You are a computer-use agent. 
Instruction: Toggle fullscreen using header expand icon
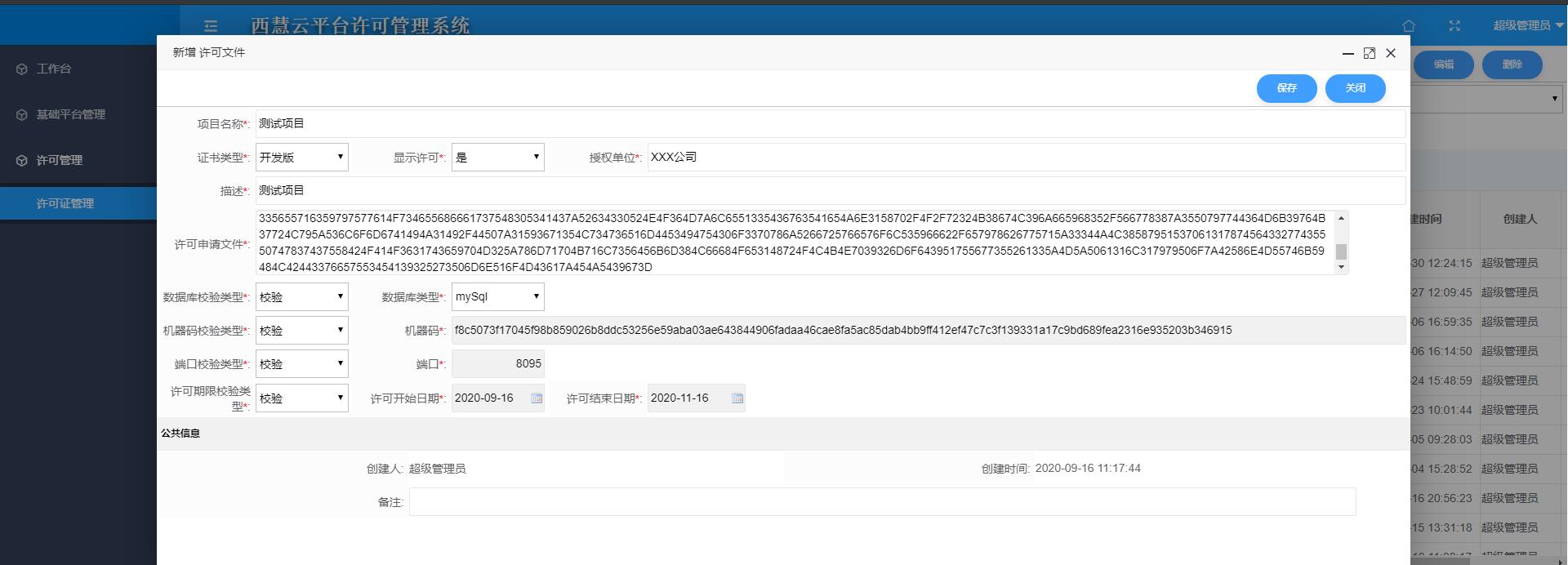point(1454,25)
